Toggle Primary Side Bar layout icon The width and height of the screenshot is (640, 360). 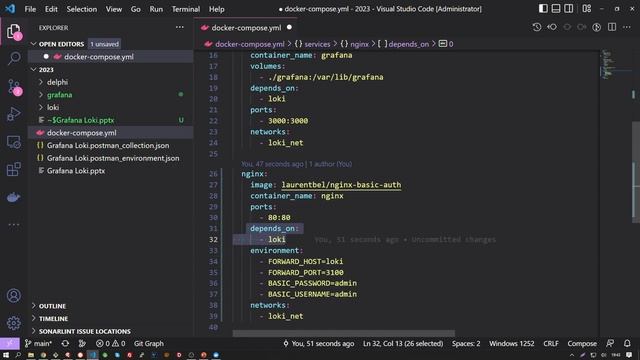point(543,9)
